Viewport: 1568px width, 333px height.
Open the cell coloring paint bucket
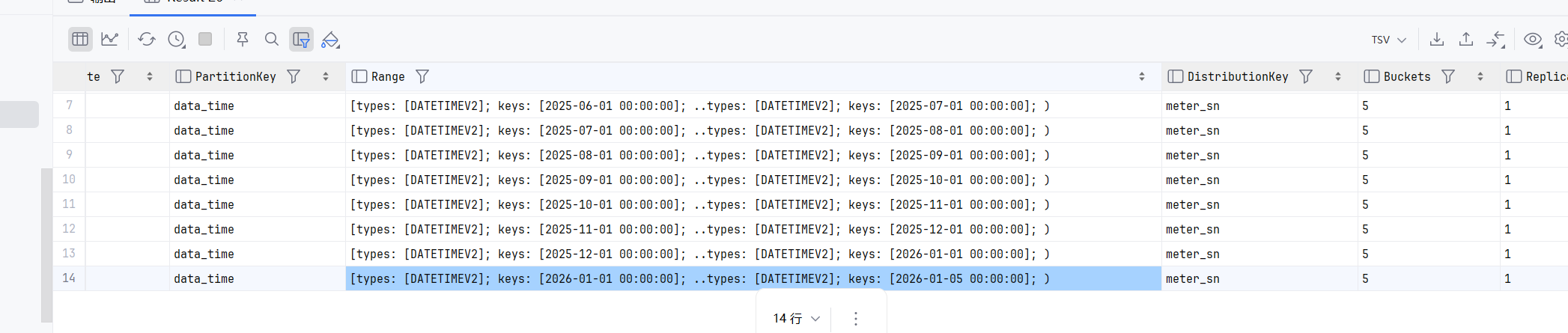pos(330,39)
